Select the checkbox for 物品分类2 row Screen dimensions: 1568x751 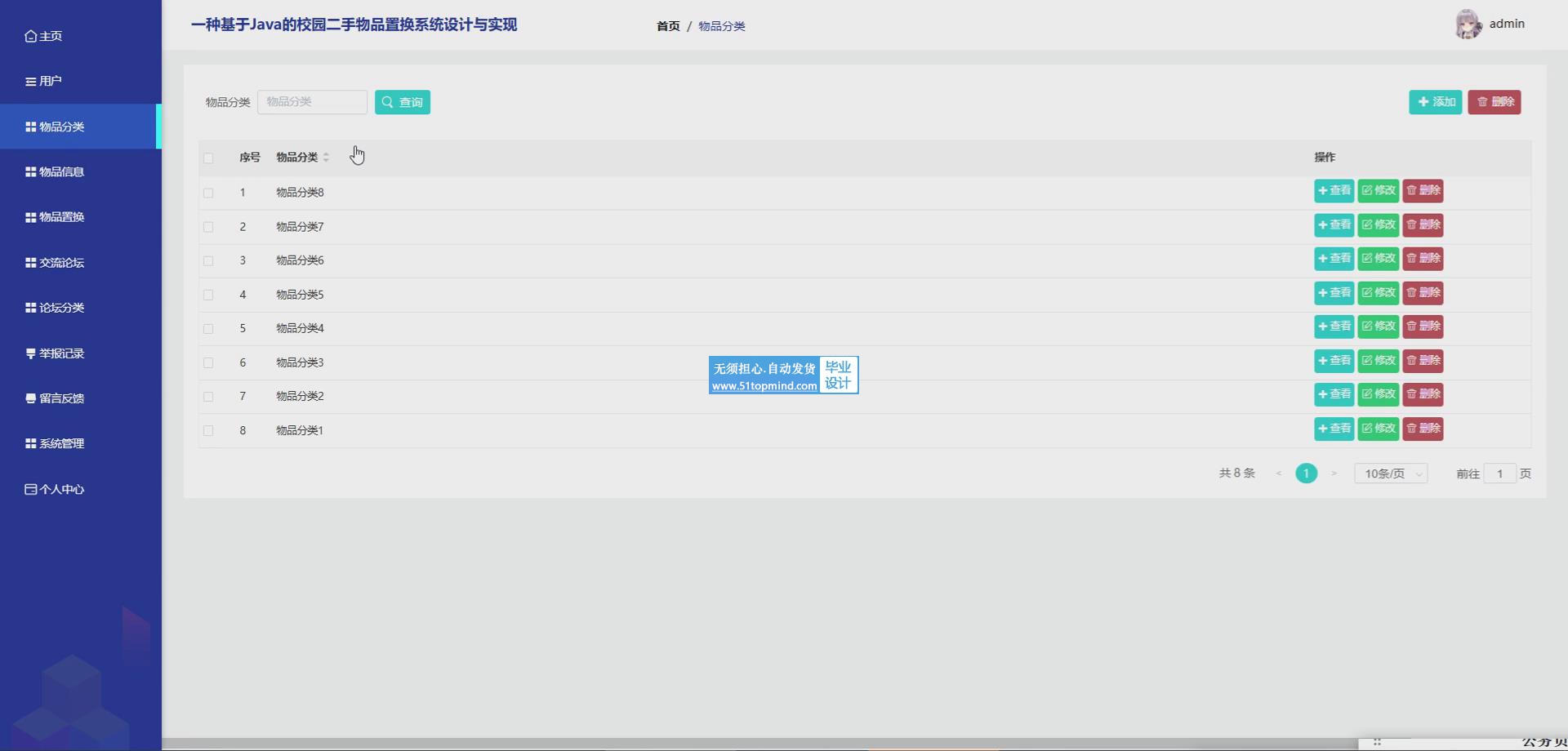click(208, 397)
